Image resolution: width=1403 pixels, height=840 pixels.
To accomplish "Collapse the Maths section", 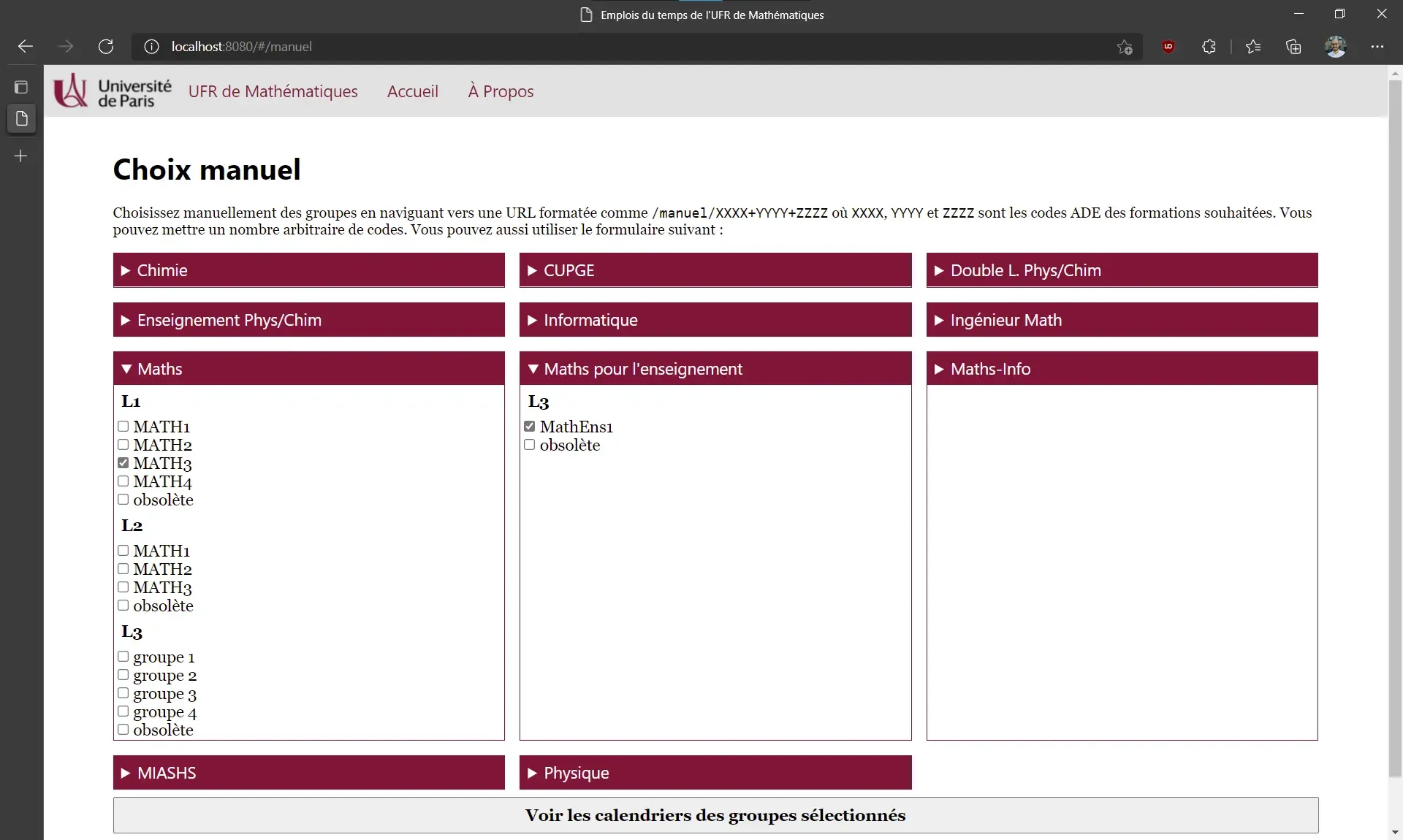I will (308, 368).
